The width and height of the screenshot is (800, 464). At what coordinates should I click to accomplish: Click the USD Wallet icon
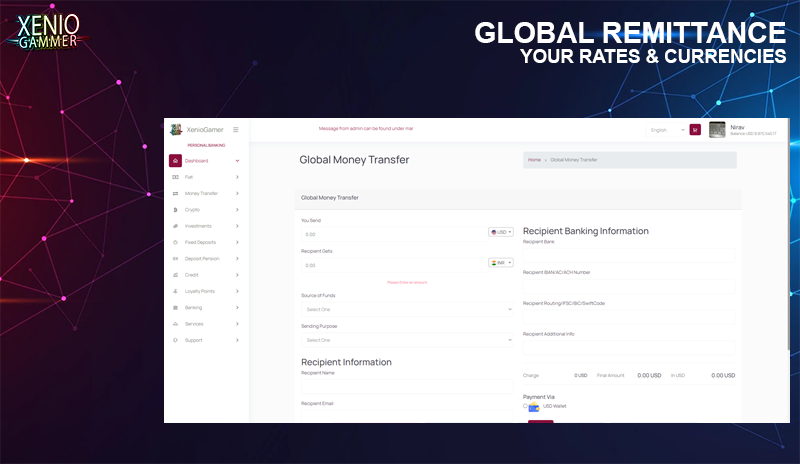click(534, 407)
